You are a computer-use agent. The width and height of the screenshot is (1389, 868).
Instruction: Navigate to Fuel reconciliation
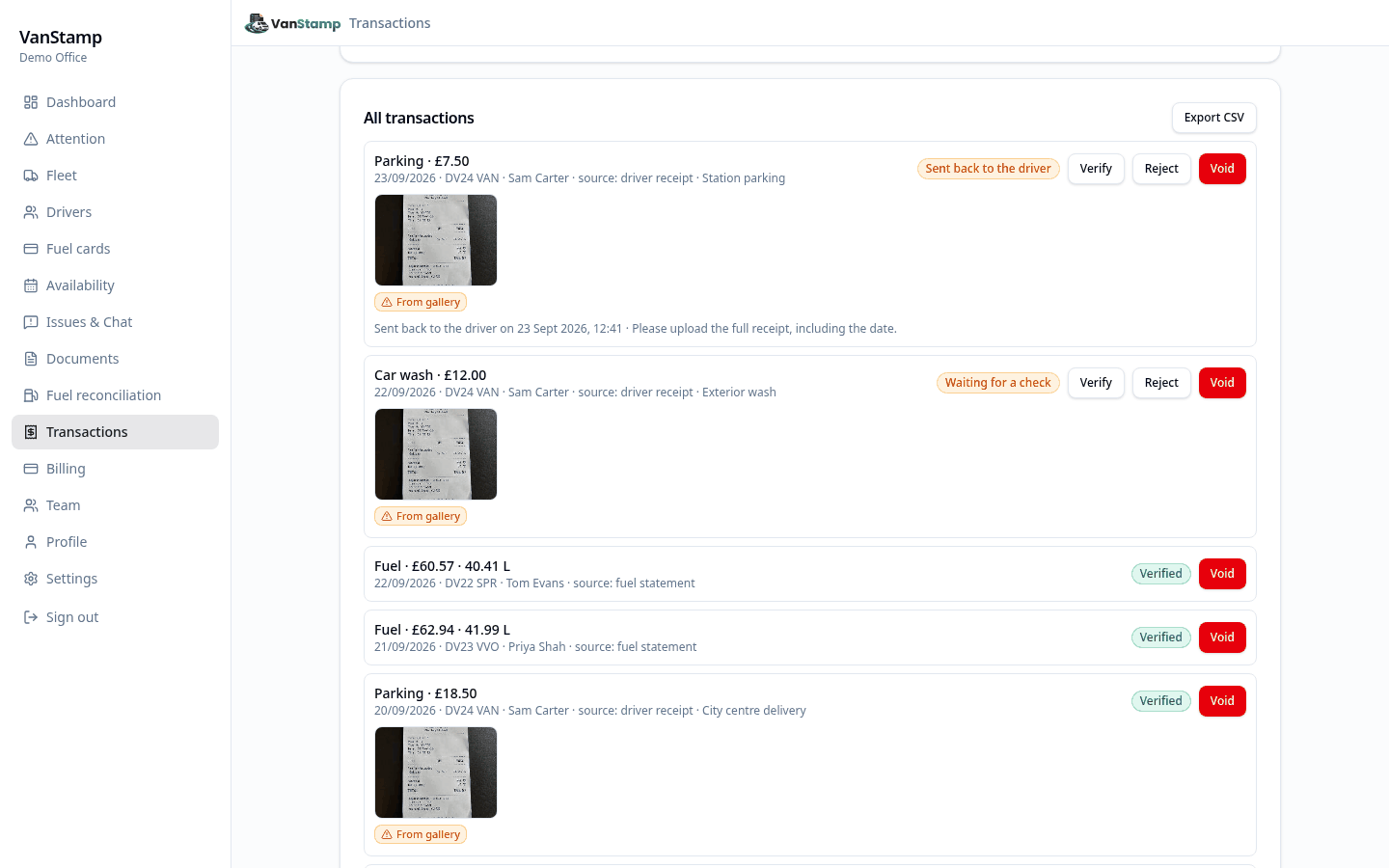coord(115,395)
